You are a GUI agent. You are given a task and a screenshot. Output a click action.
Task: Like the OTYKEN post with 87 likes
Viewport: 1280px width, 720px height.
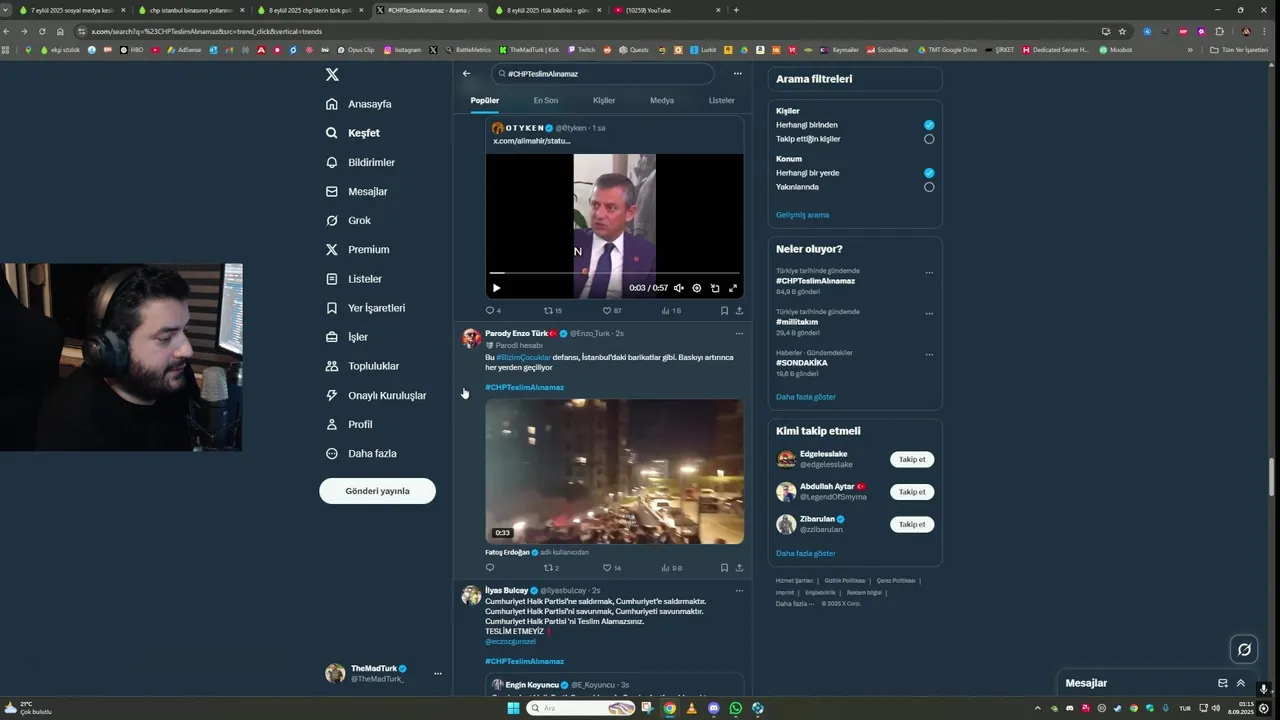(x=612, y=311)
